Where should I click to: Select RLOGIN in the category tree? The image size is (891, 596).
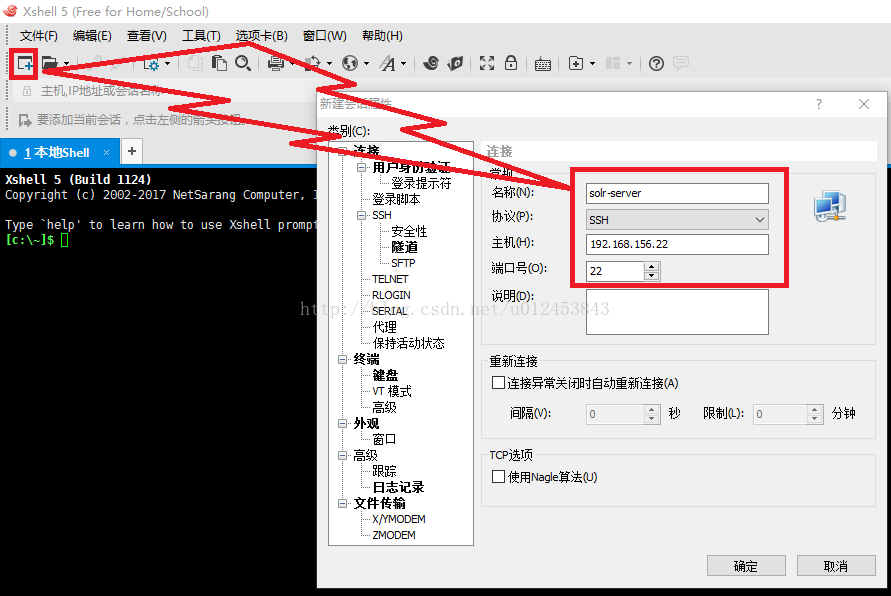[x=391, y=295]
